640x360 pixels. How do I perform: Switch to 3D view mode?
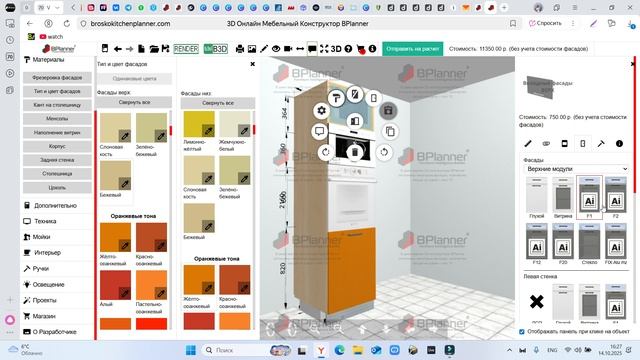[x=336, y=49]
